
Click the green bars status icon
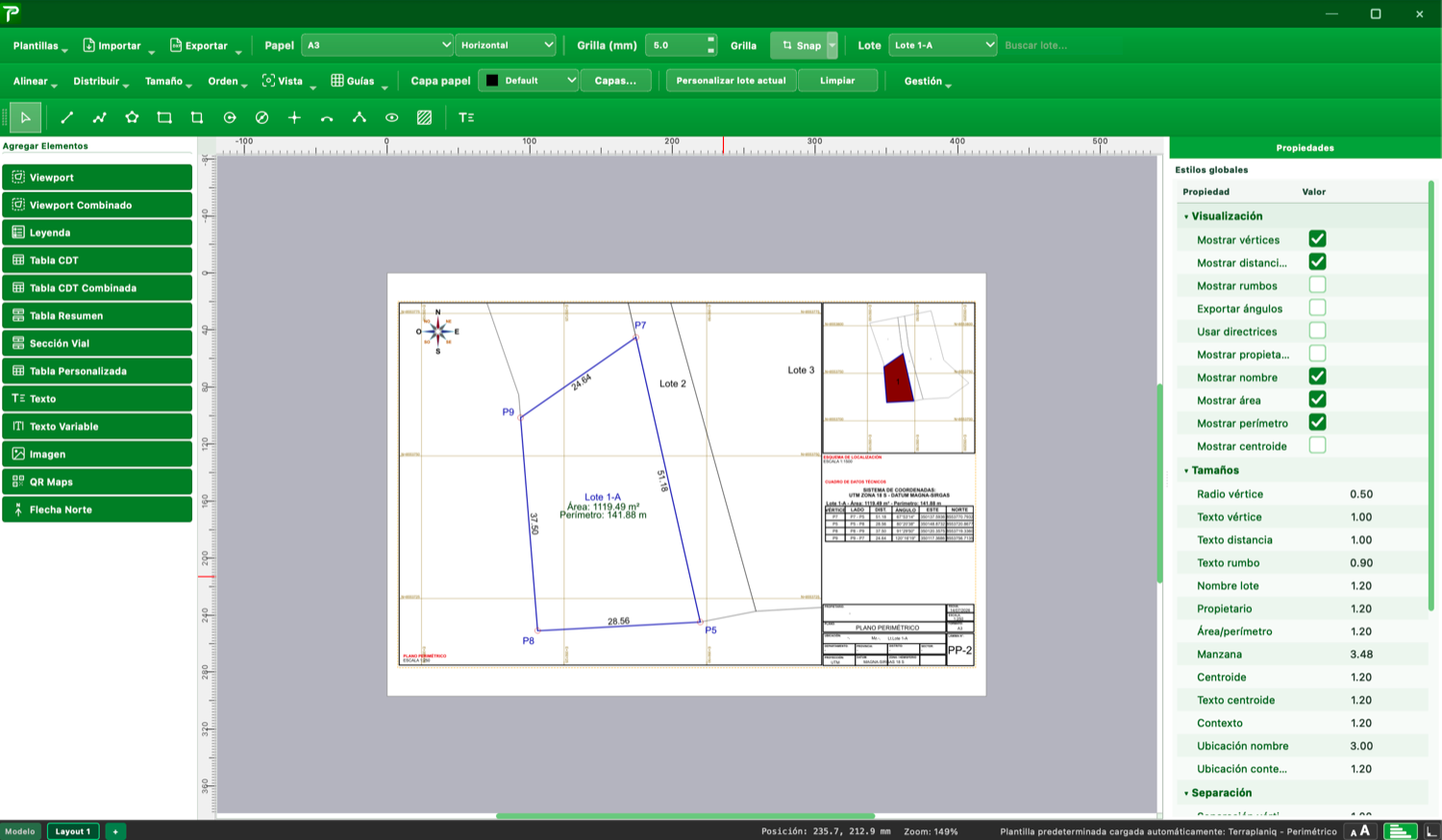[1400, 831]
